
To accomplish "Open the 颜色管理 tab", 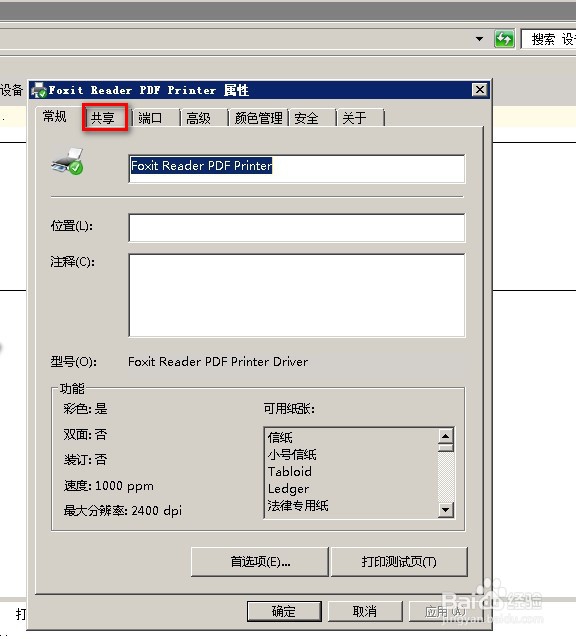I will (258, 118).
